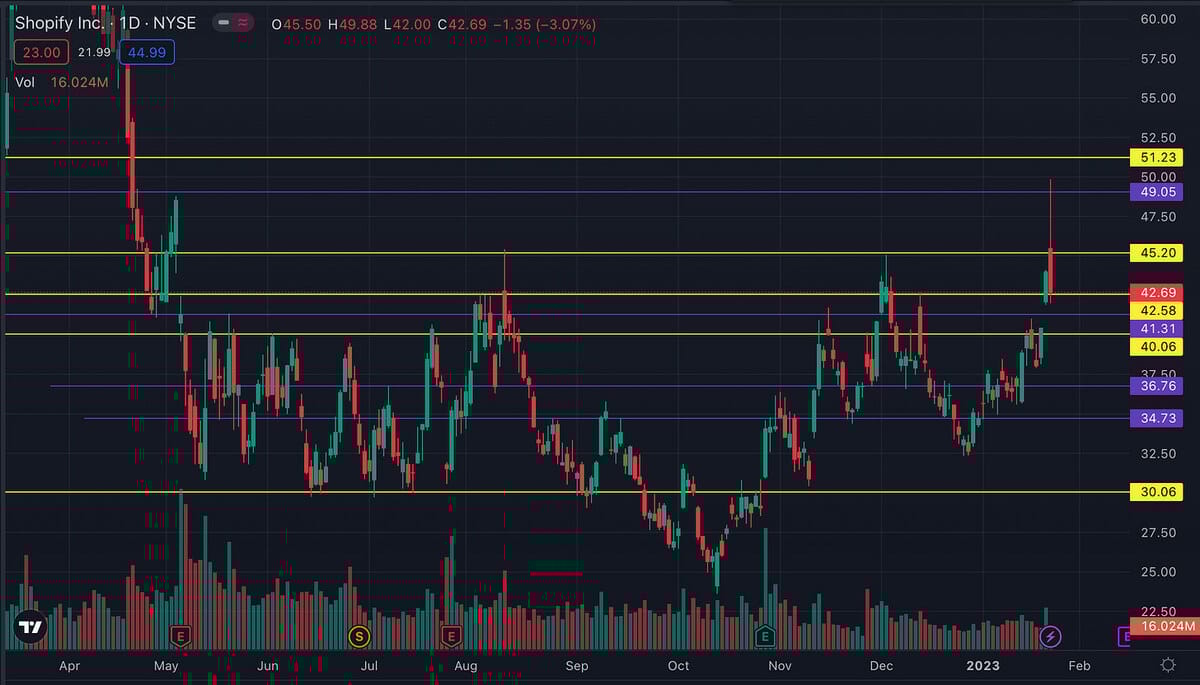Click the Jun label on time axis
The width and height of the screenshot is (1200, 685).
[x=267, y=665]
